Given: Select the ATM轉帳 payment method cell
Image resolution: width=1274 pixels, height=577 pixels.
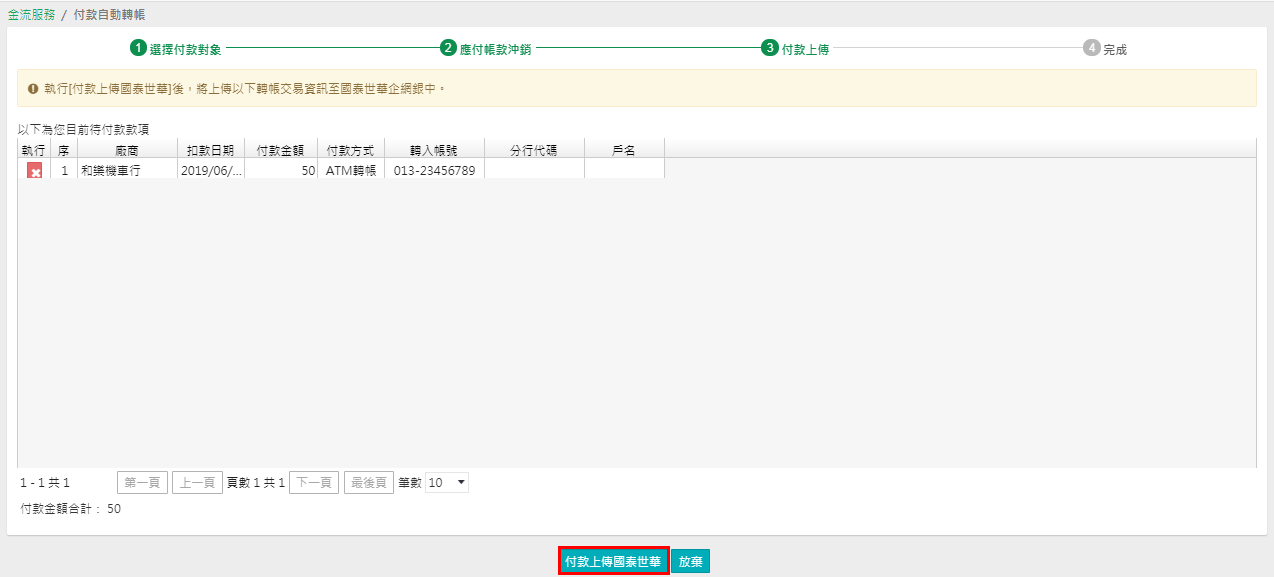Looking at the screenshot, I should [351, 170].
